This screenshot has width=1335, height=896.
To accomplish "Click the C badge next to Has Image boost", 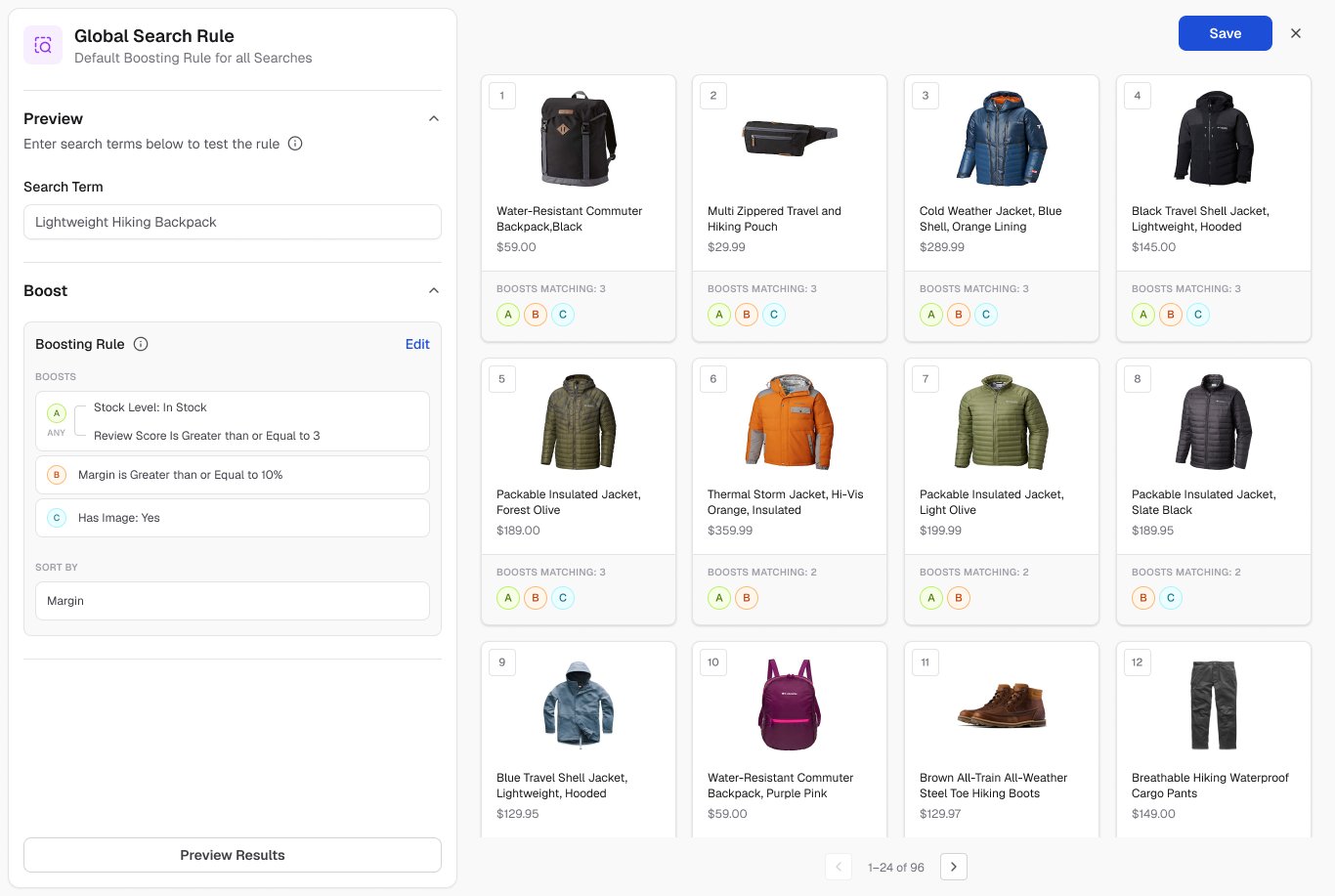I will (57, 518).
